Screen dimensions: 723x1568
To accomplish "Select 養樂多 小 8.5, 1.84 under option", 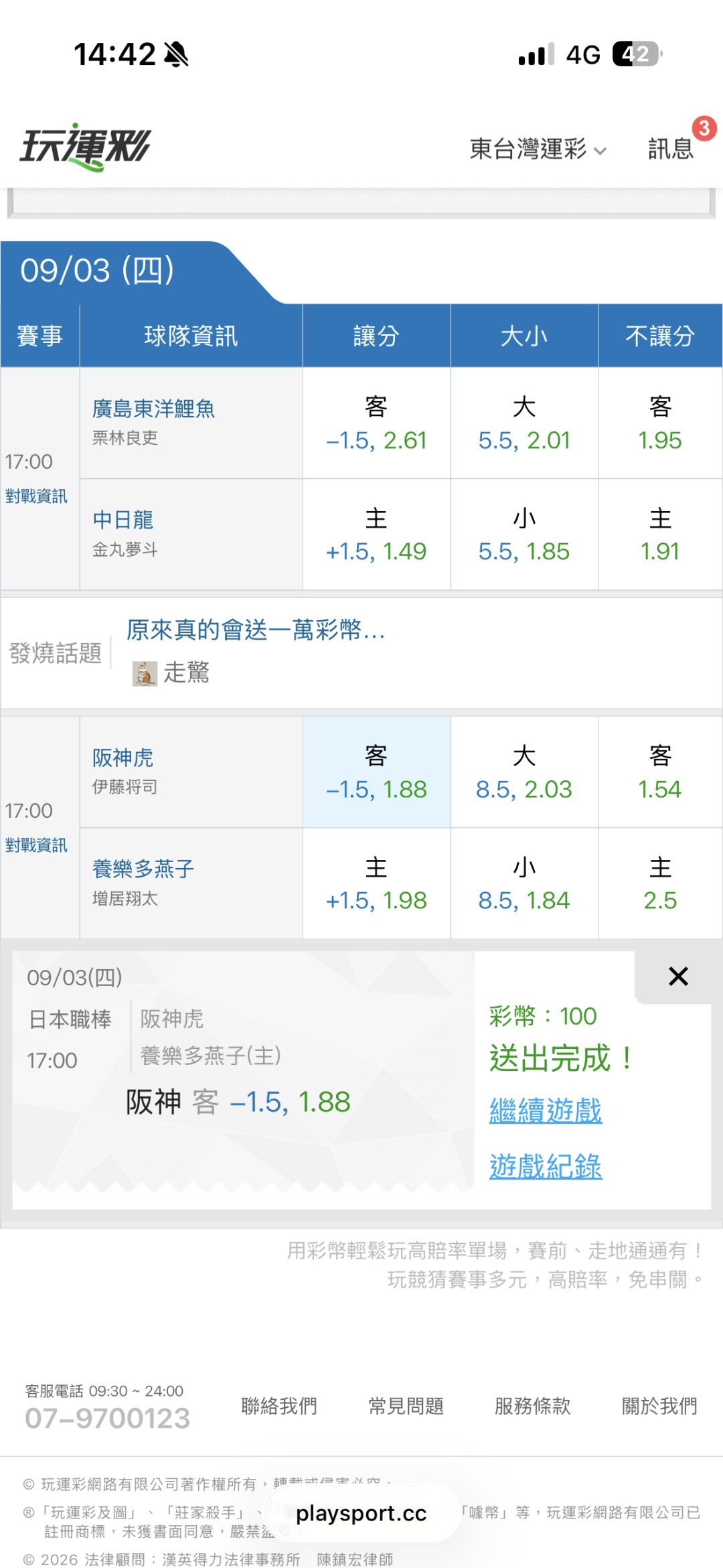I will pos(524,883).
